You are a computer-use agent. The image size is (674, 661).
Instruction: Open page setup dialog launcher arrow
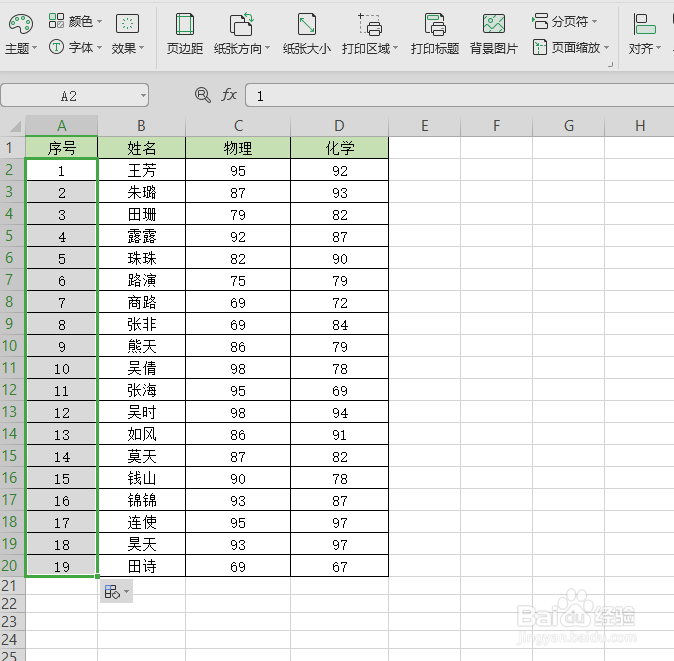pyautogui.click(x=610, y=65)
